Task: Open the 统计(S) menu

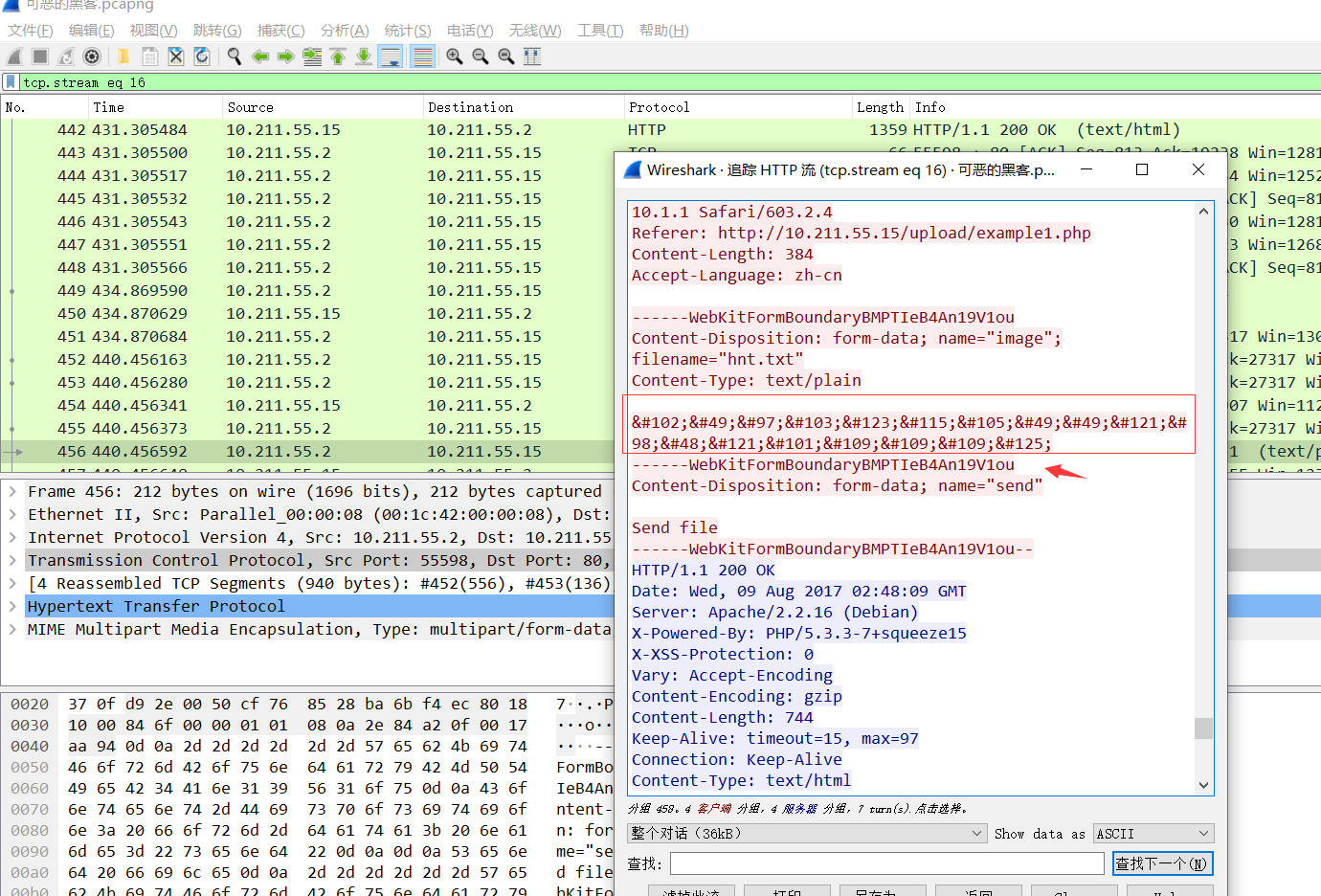Action: pyautogui.click(x=408, y=31)
